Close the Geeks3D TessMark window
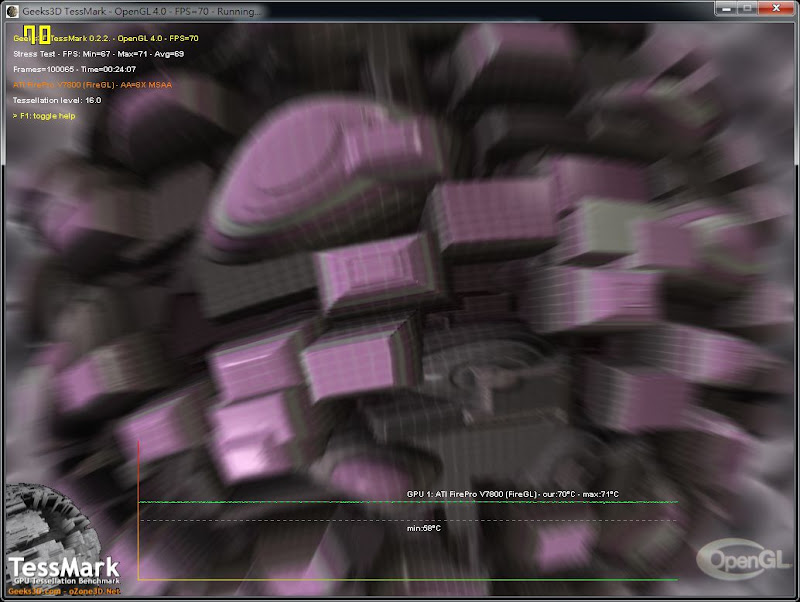This screenshot has width=800, height=602. click(776, 8)
